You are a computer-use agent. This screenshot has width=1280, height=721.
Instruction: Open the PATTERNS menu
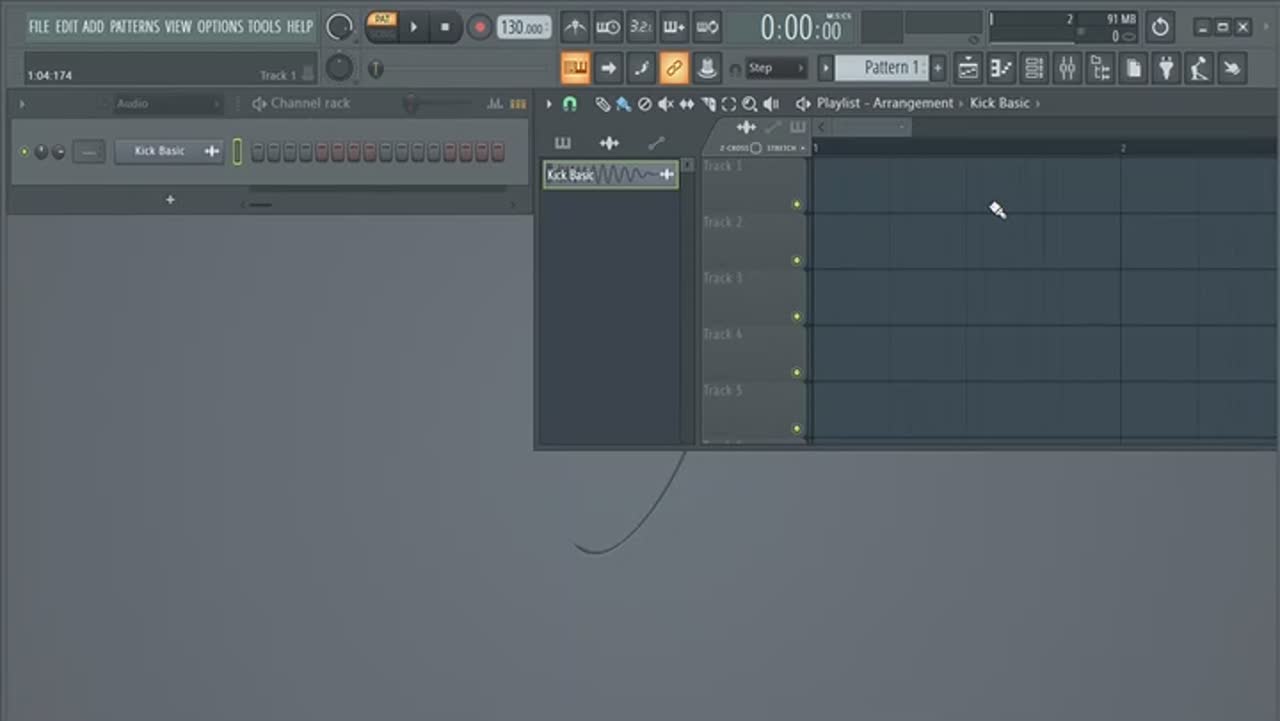click(135, 27)
